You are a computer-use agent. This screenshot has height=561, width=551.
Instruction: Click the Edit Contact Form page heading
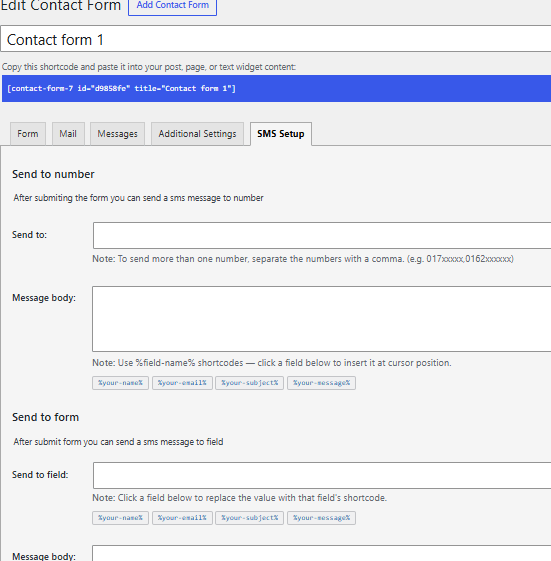point(60,5)
